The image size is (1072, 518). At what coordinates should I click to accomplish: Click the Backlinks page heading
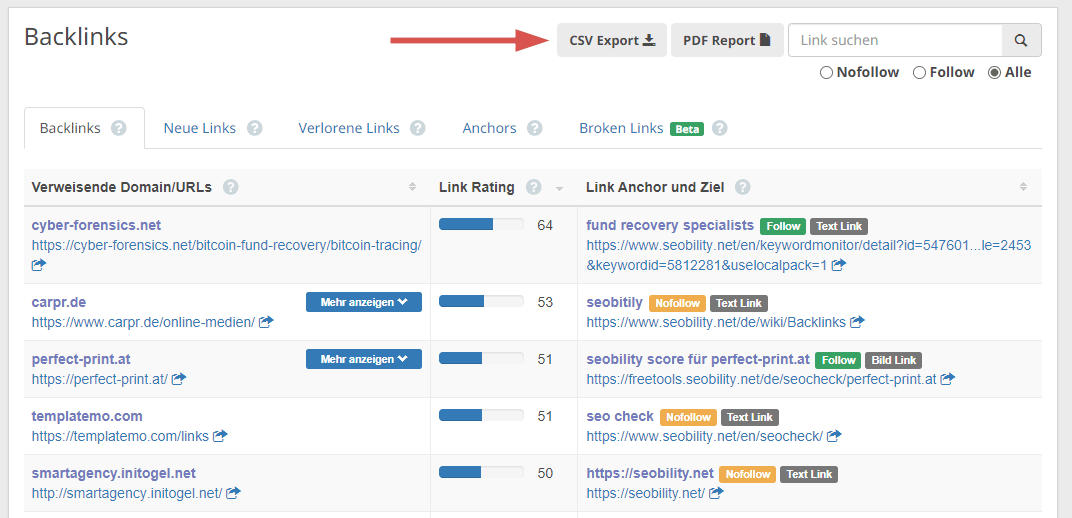click(76, 37)
